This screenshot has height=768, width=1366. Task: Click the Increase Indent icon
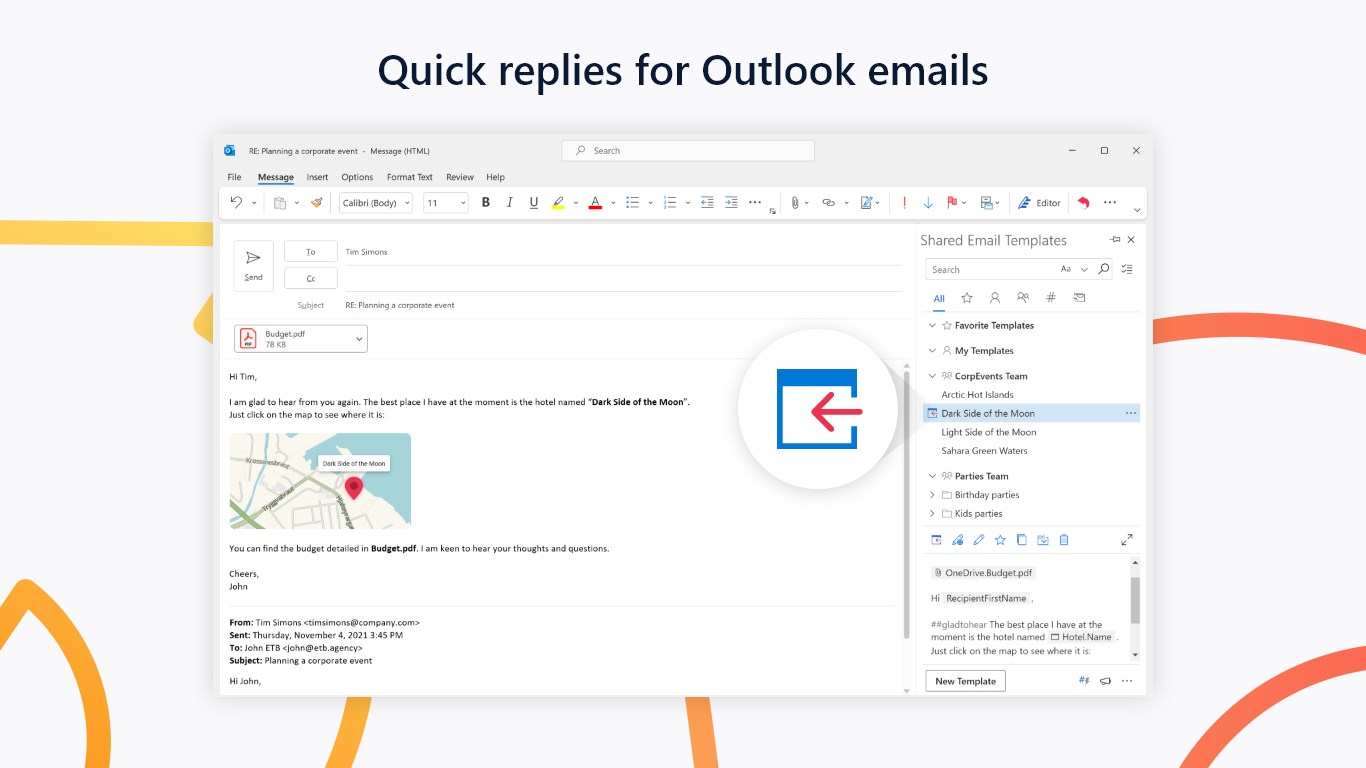pyautogui.click(x=731, y=202)
